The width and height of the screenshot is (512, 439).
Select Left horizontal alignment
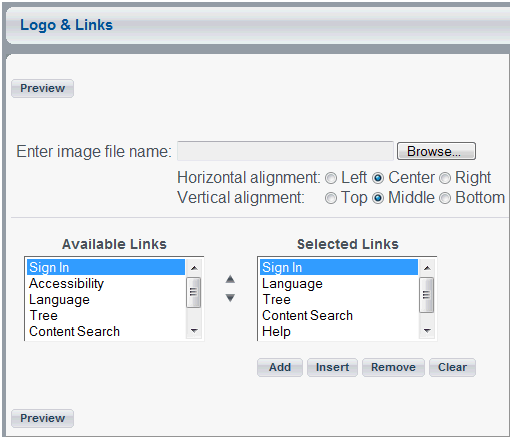pyautogui.click(x=331, y=178)
